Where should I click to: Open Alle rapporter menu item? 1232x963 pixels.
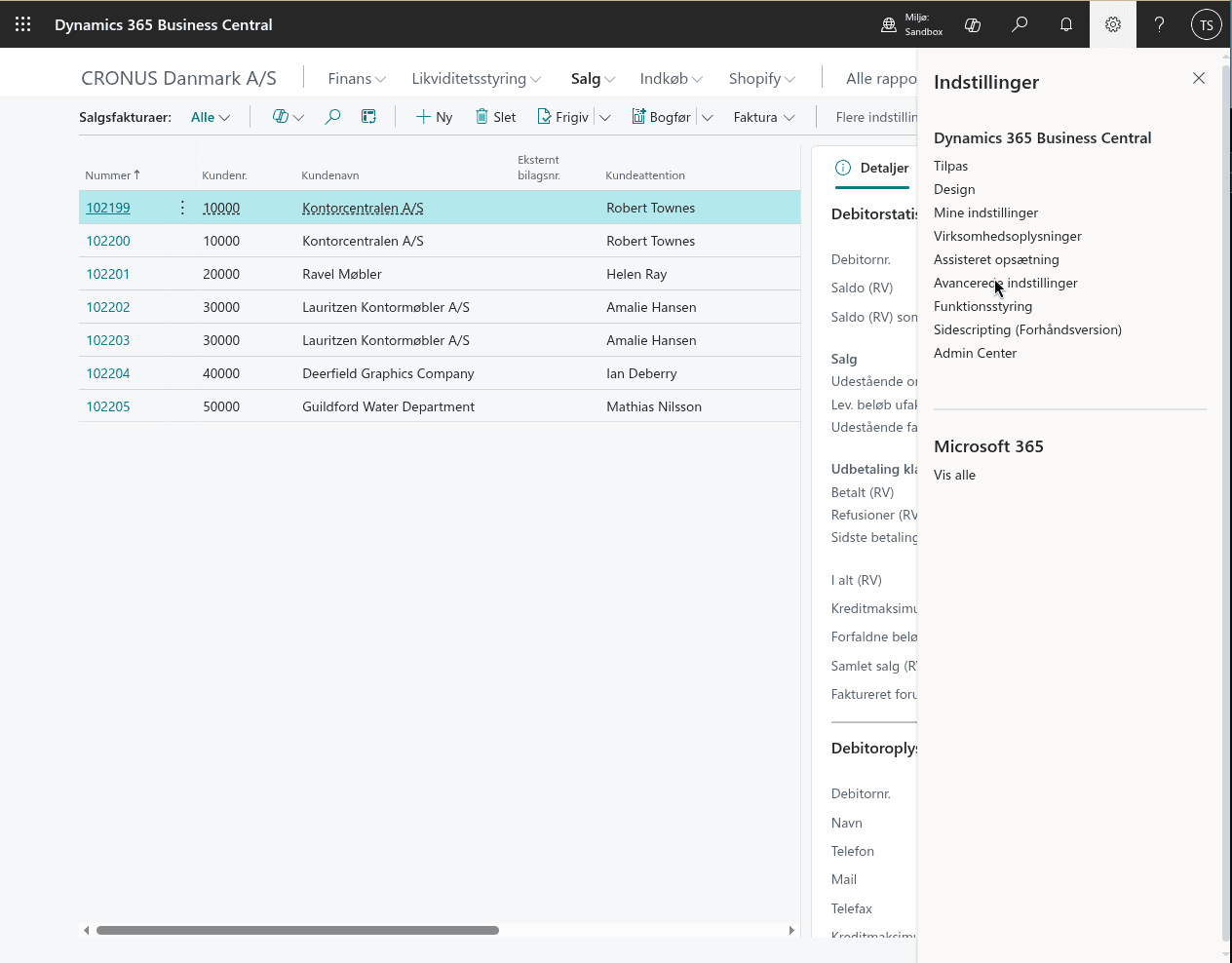pyautogui.click(x=881, y=79)
